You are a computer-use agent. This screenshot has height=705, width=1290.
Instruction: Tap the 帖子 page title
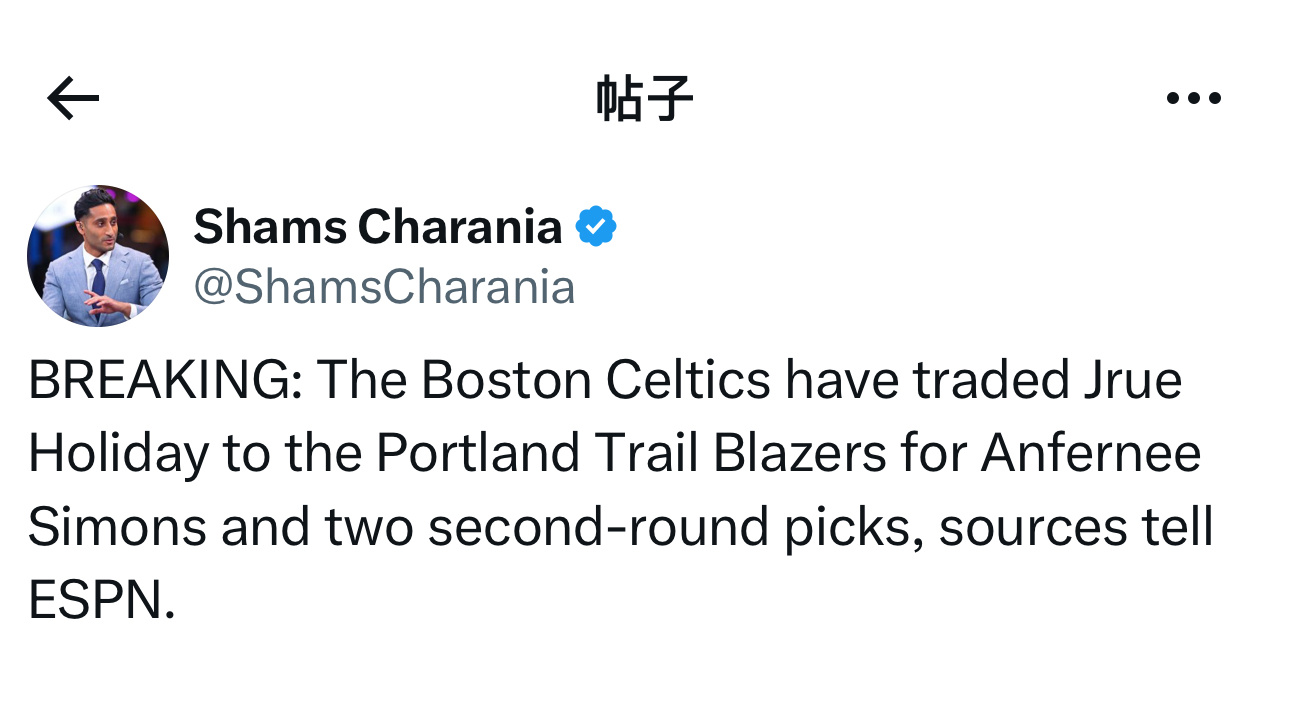(645, 99)
